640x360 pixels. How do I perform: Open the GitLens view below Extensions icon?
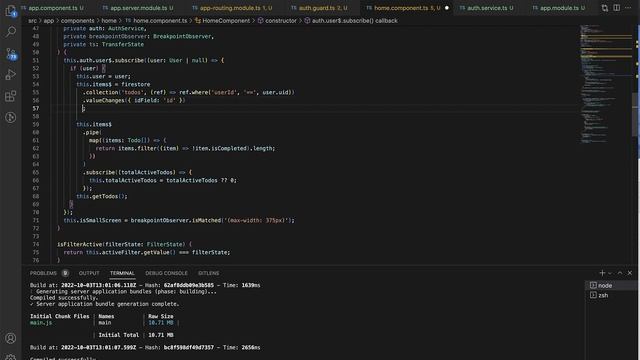pos(11,118)
